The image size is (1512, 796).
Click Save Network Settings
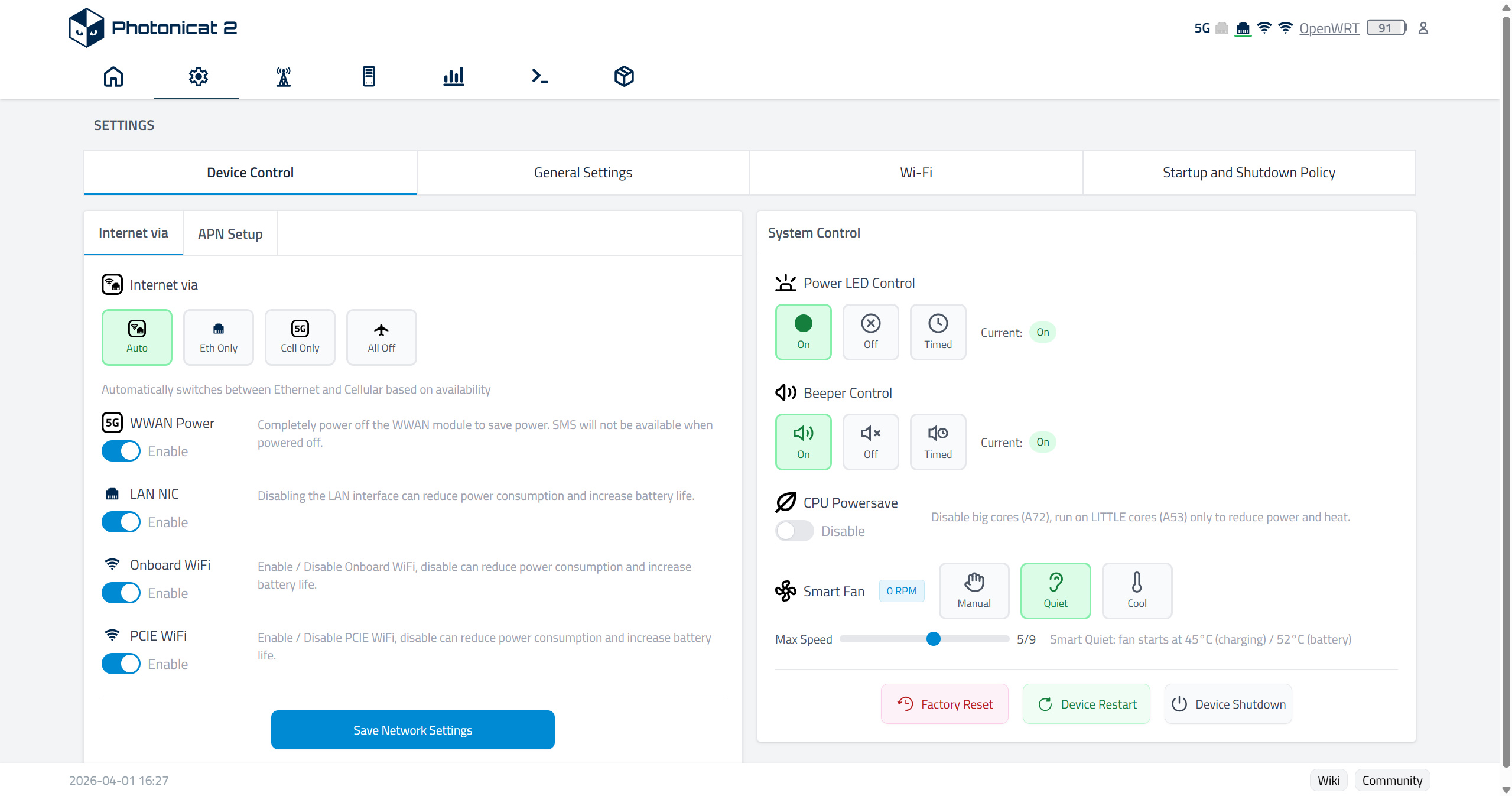pyautogui.click(x=412, y=729)
